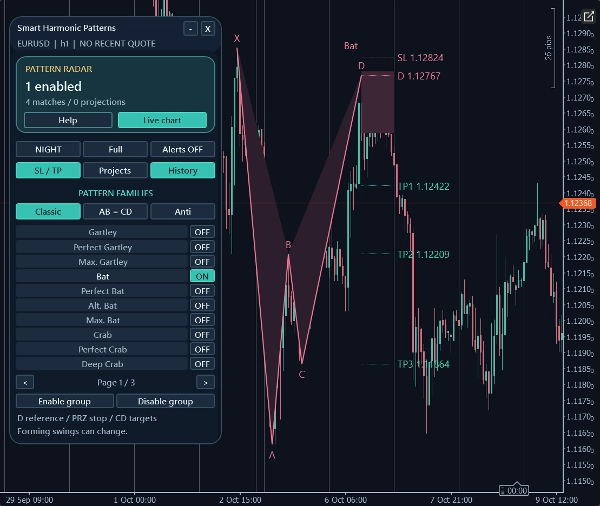Click the TP1 1.12422 level label

tap(424, 186)
